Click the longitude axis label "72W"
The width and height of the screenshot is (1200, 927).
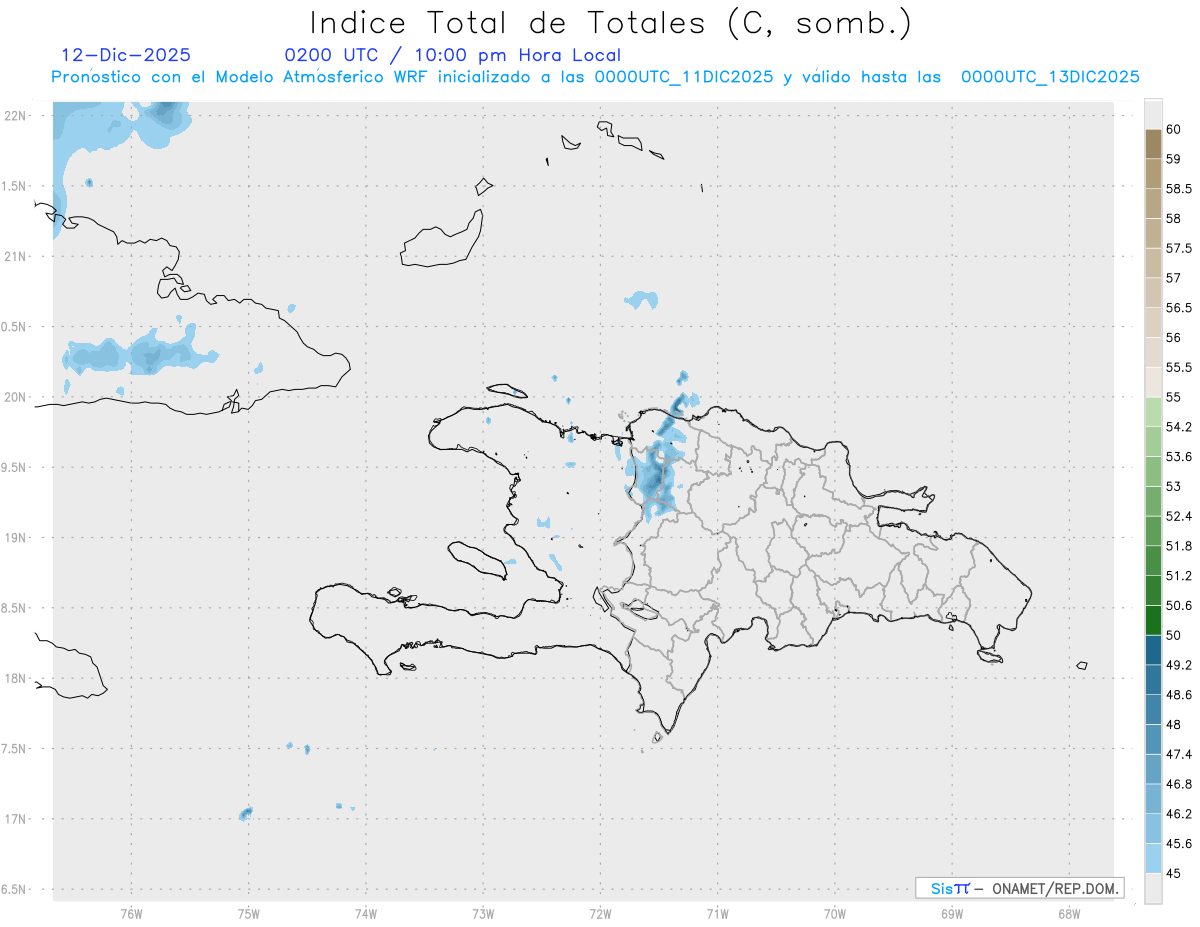(600, 914)
